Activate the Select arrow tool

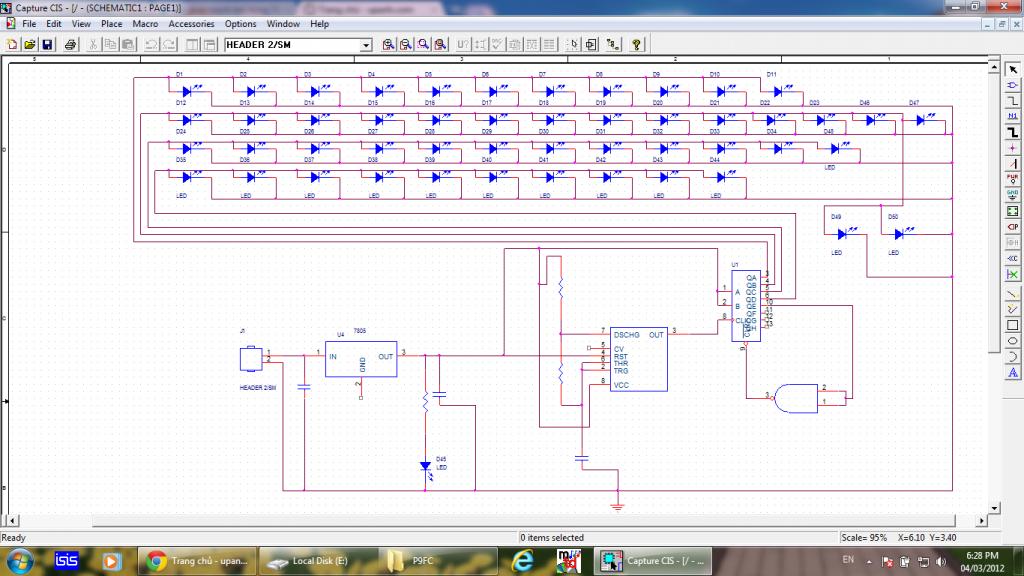pos(1012,68)
